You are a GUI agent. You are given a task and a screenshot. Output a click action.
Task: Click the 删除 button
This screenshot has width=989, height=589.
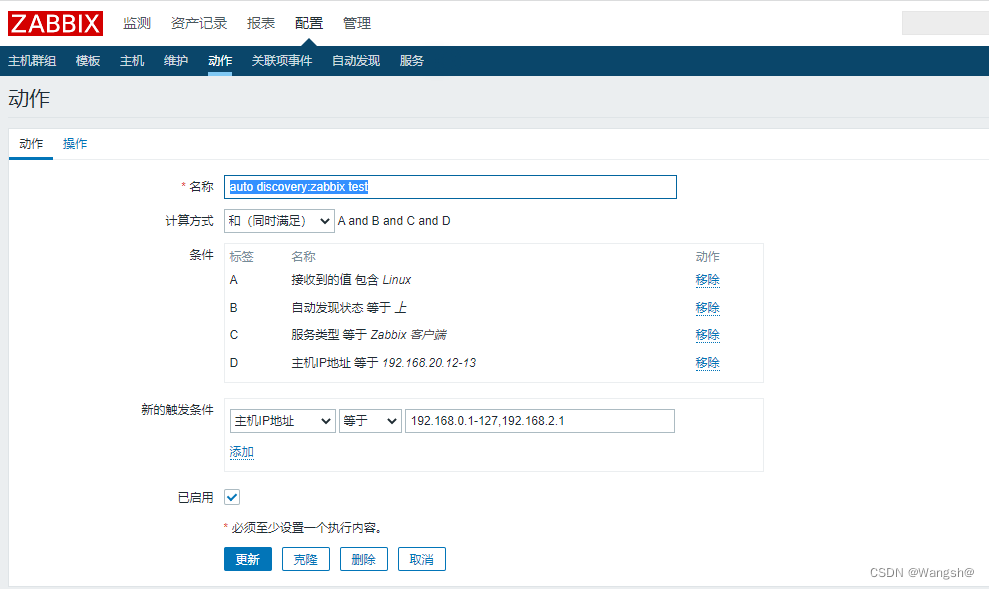point(364,559)
